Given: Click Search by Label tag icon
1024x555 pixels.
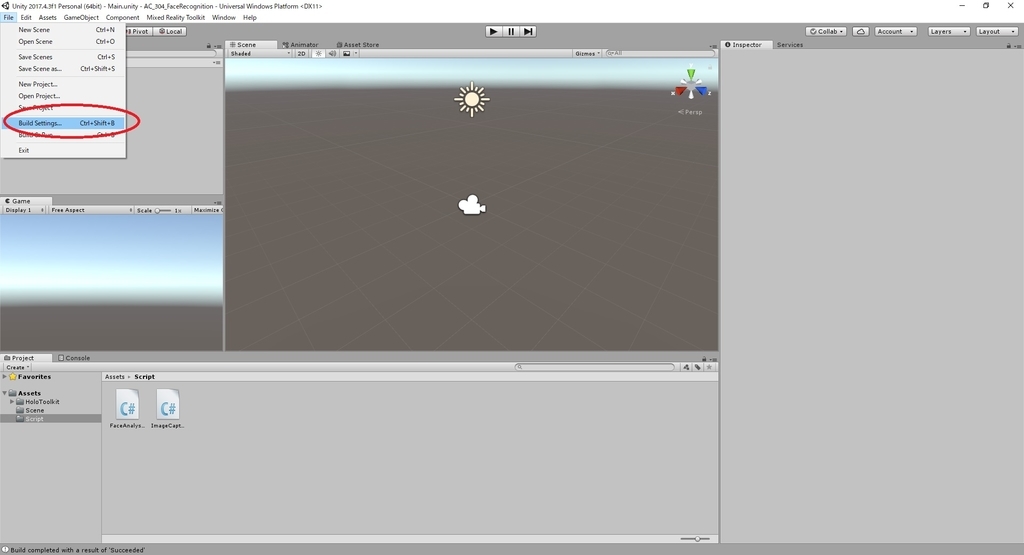Looking at the screenshot, I should pos(697,367).
